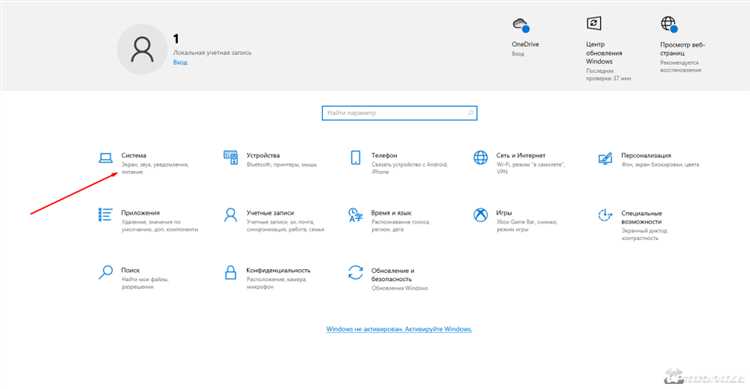Click the user account avatar
Screen dimensions: 750x389
coord(143,49)
